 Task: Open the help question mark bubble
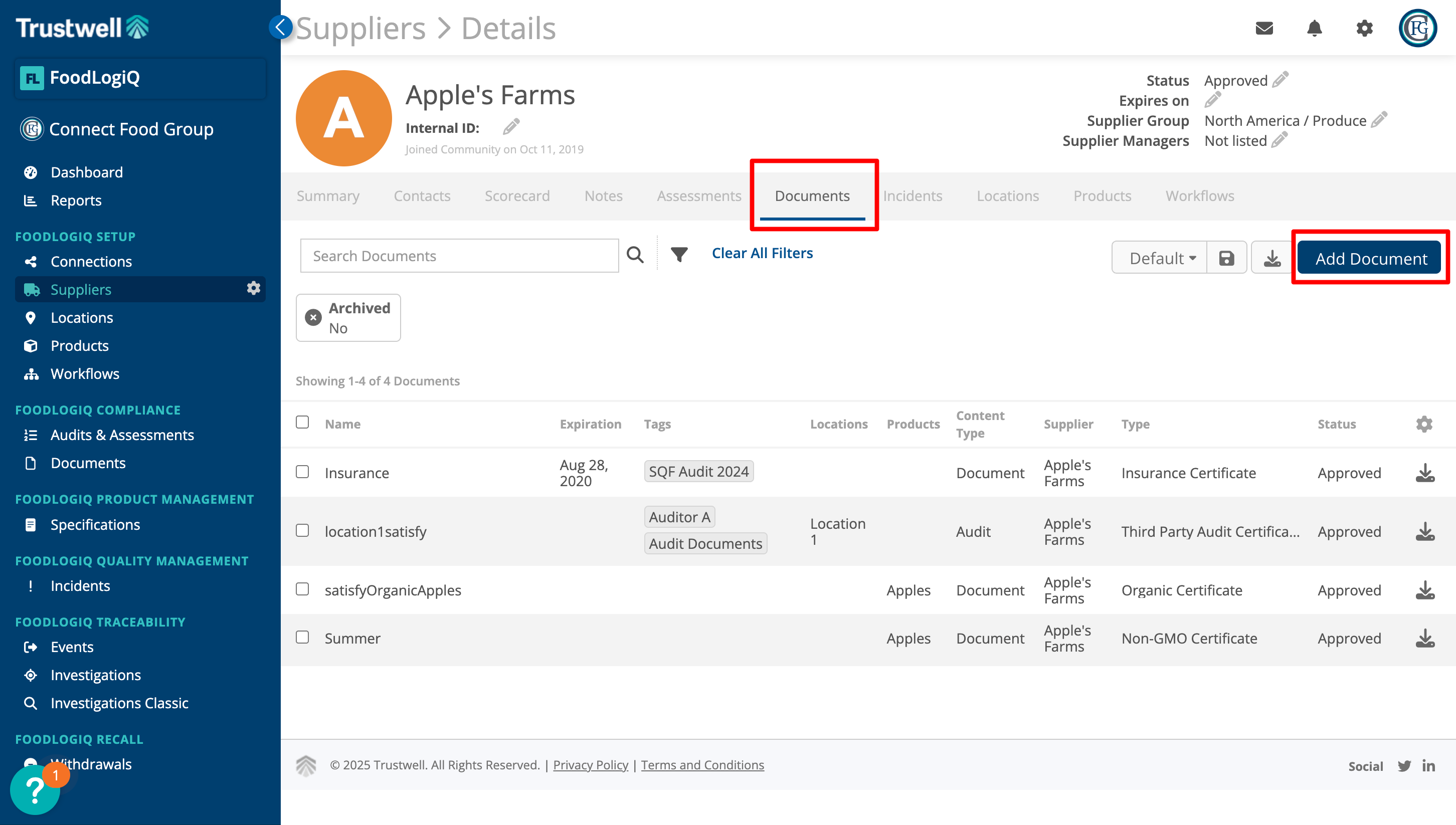(x=35, y=789)
